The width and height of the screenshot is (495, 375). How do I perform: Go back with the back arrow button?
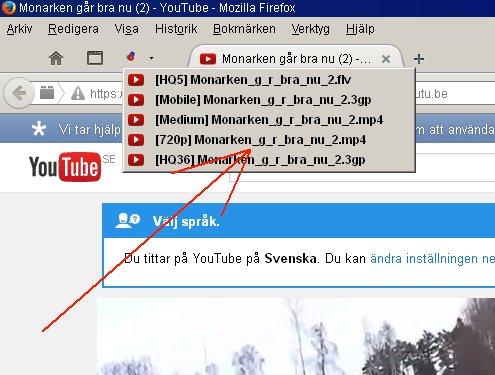point(19,93)
